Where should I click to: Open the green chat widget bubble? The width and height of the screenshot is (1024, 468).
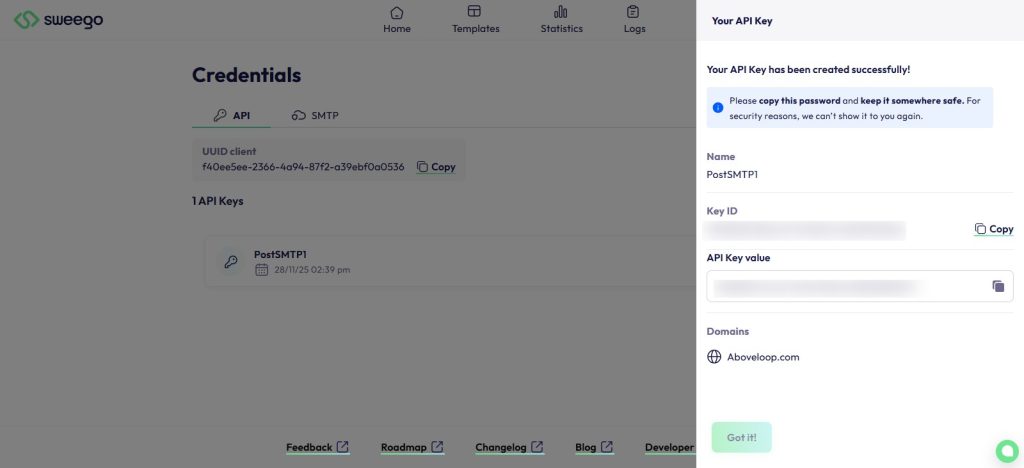click(1005, 448)
